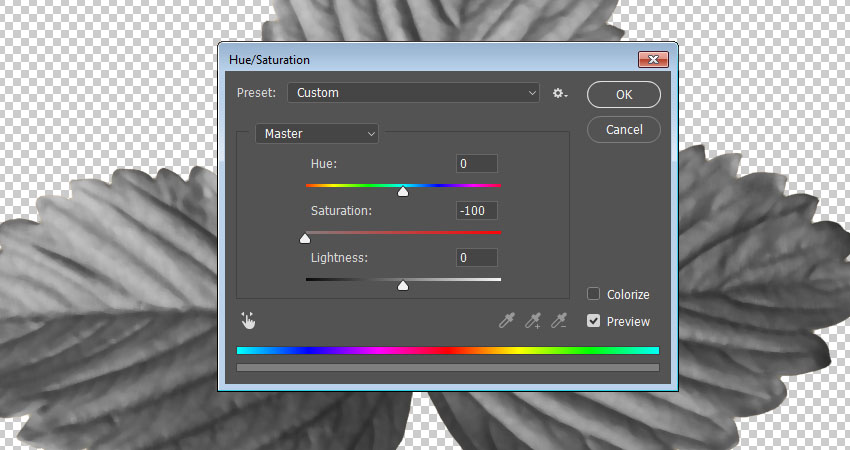Image resolution: width=850 pixels, height=450 pixels.
Task: Confirm changes with the OK button
Action: [624, 94]
